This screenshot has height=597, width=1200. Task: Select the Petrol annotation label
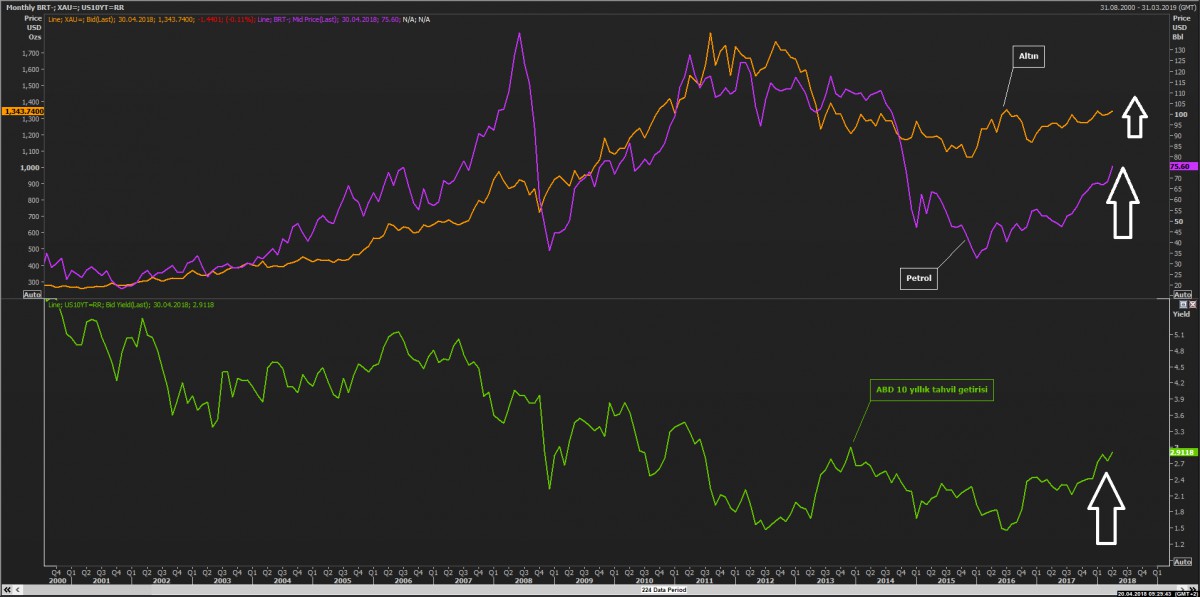[x=917, y=280]
